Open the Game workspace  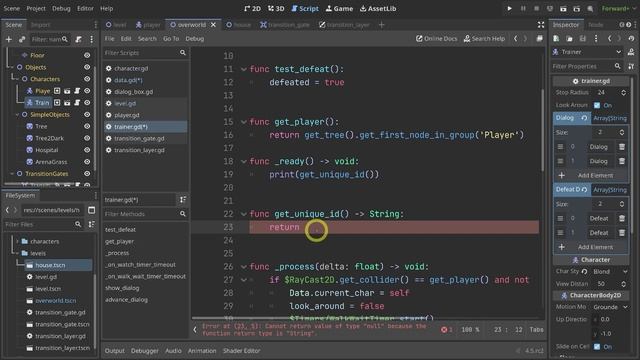[339, 8]
